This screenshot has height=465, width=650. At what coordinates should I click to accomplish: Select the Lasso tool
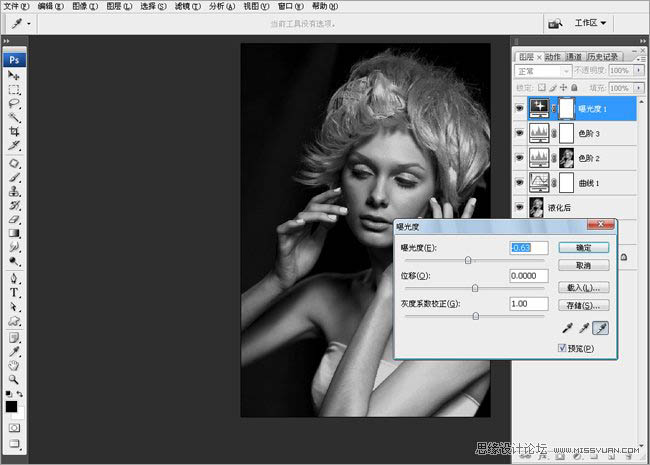[14, 103]
